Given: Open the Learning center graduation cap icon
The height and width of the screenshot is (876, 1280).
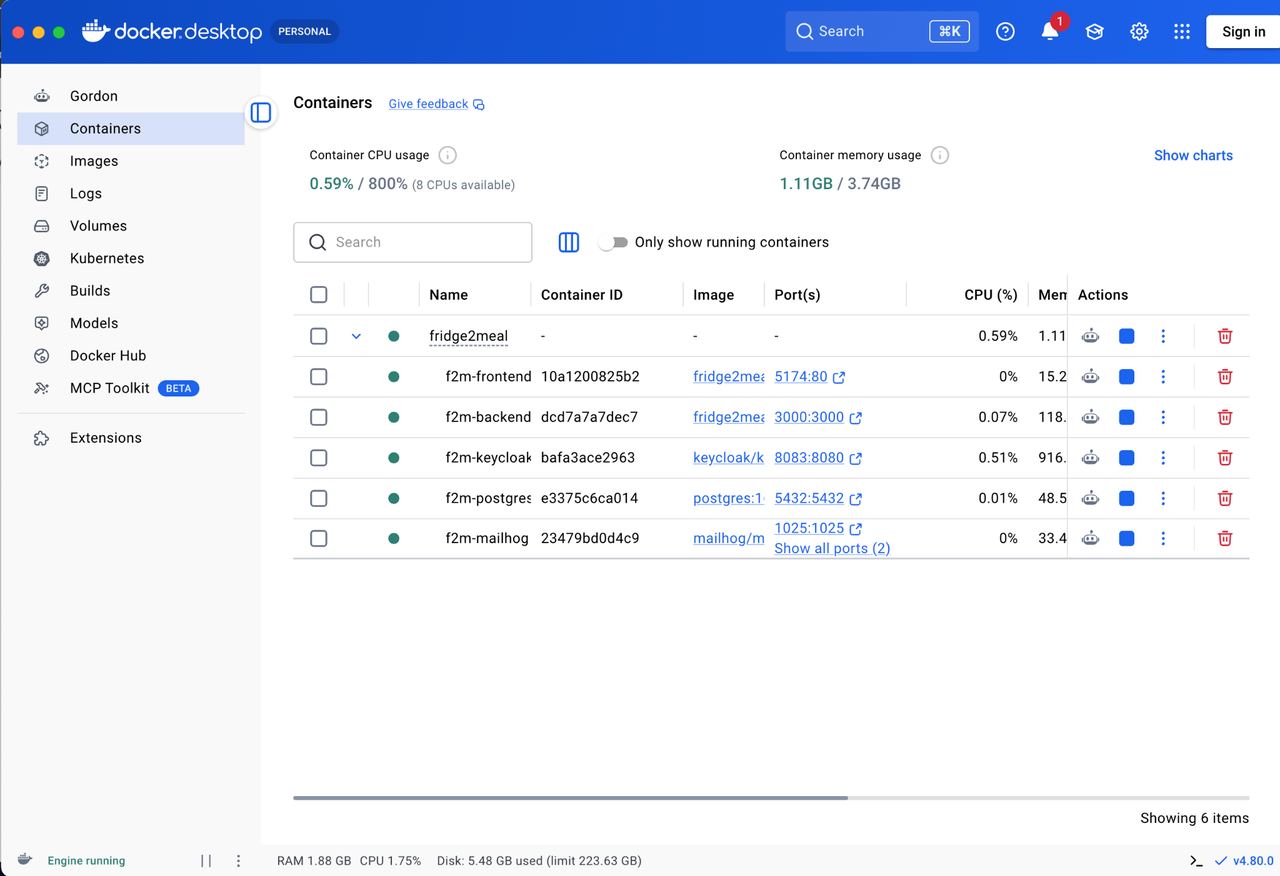Looking at the screenshot, I should click(1095, 31).
